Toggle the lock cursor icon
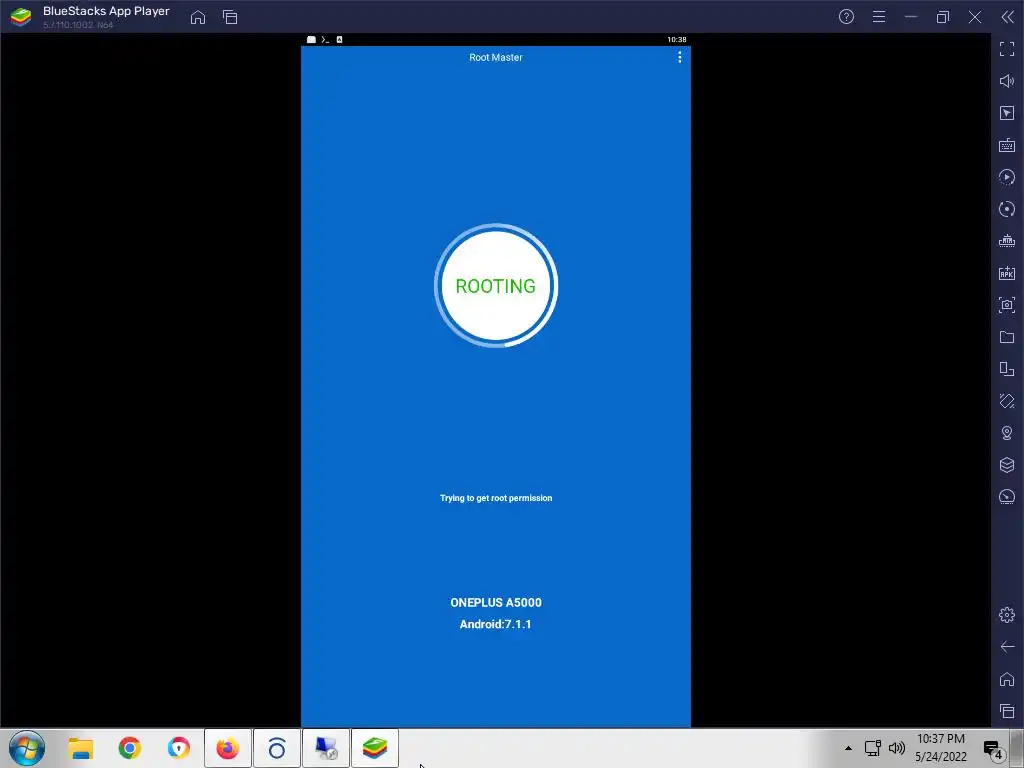 coord(1007,113)
